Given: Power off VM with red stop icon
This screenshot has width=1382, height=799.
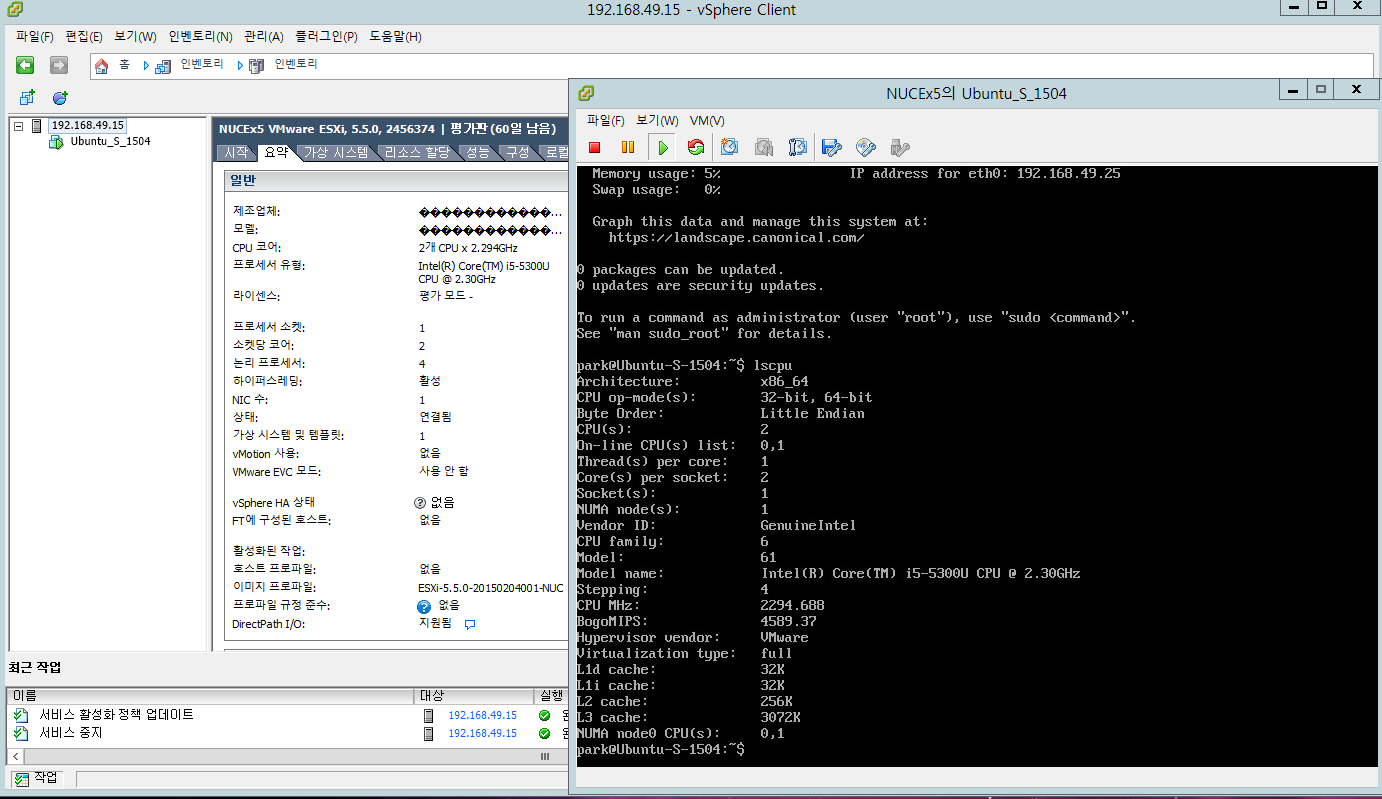Looking at the screenshot, I should (595, 147).
